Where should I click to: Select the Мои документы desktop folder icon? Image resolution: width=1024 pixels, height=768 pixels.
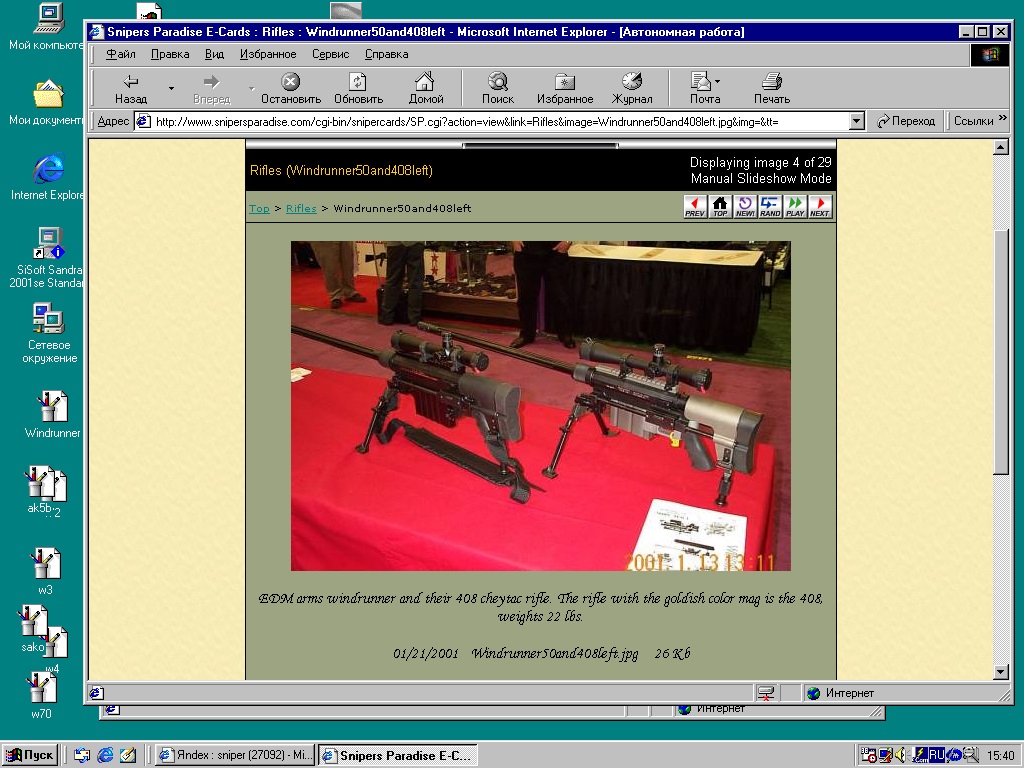47,102
